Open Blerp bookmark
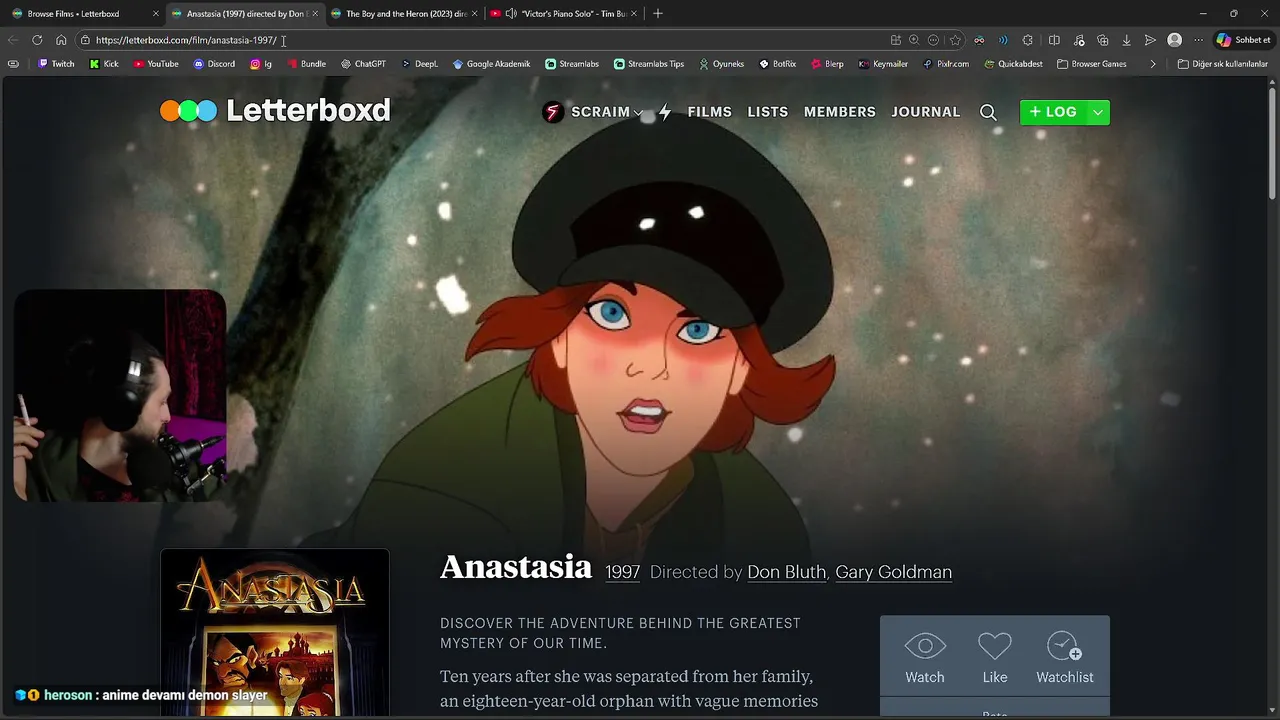Image resolution: width=1280 pixels, height=720 pixels. coord(827,64)
